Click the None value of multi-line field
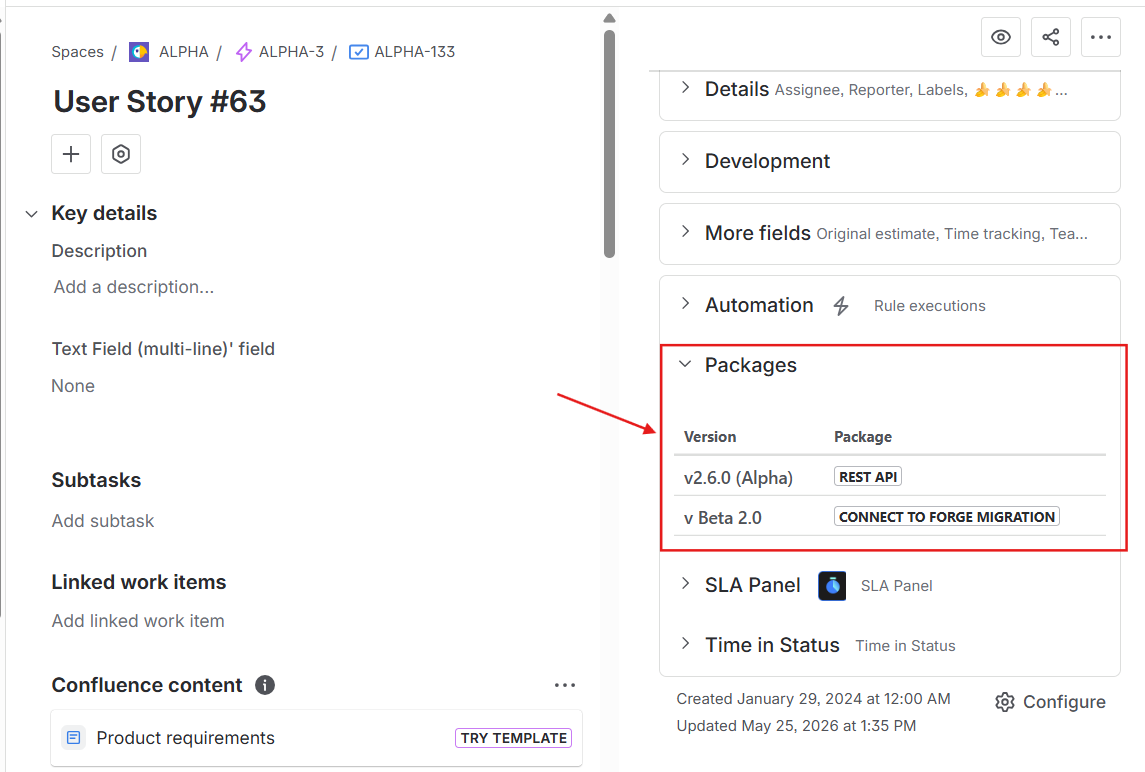1145x772 pixels. click(x=73, y=386)
